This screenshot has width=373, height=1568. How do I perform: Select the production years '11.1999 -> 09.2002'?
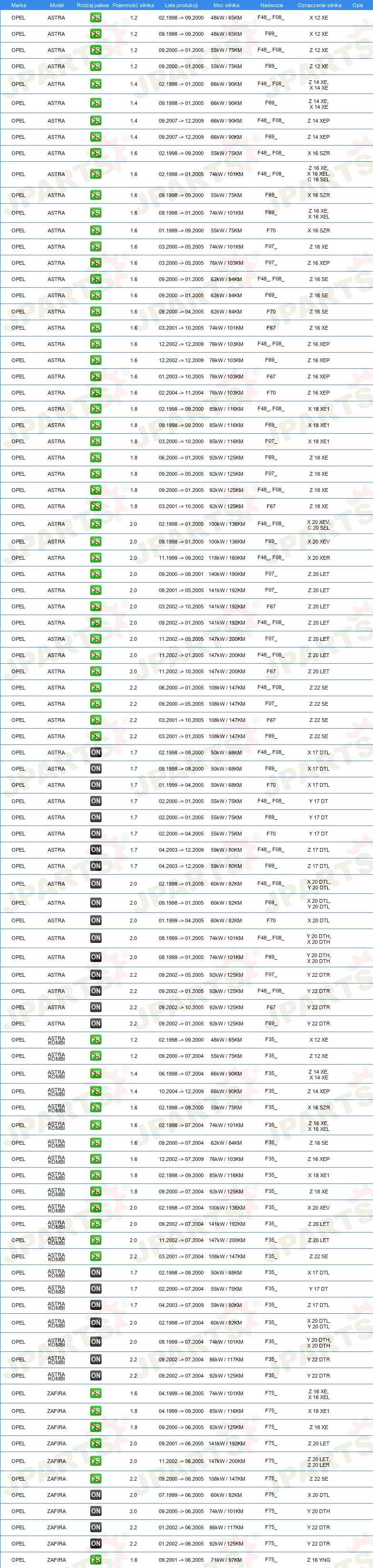pyautogui.click(x=181, y=557)
